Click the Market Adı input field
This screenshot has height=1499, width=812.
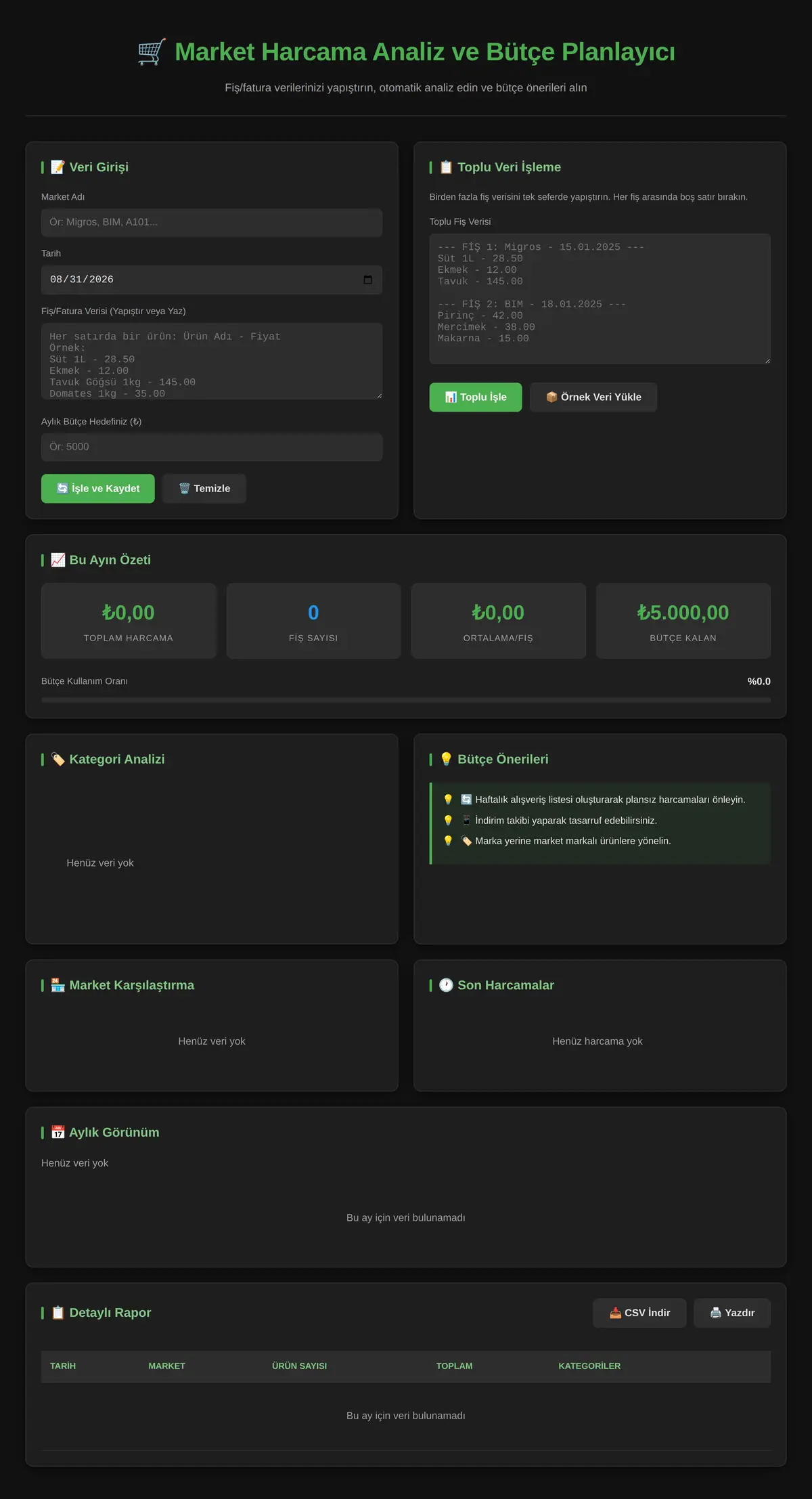click(x=212, y=223)
